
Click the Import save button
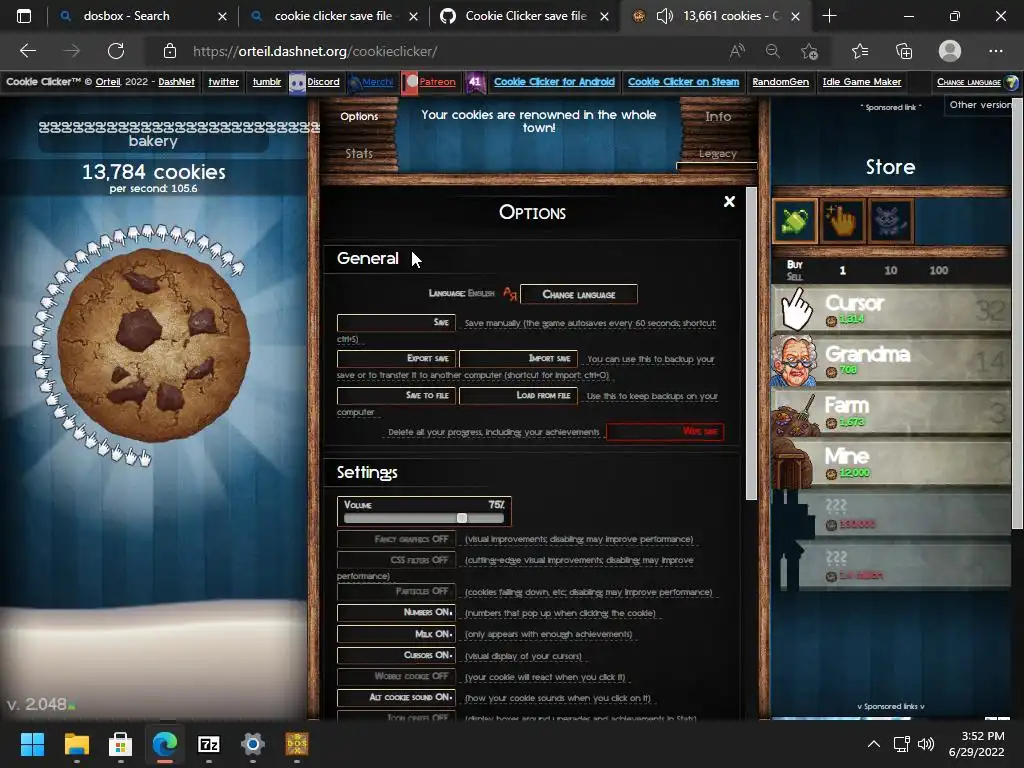tap(518, 359)
